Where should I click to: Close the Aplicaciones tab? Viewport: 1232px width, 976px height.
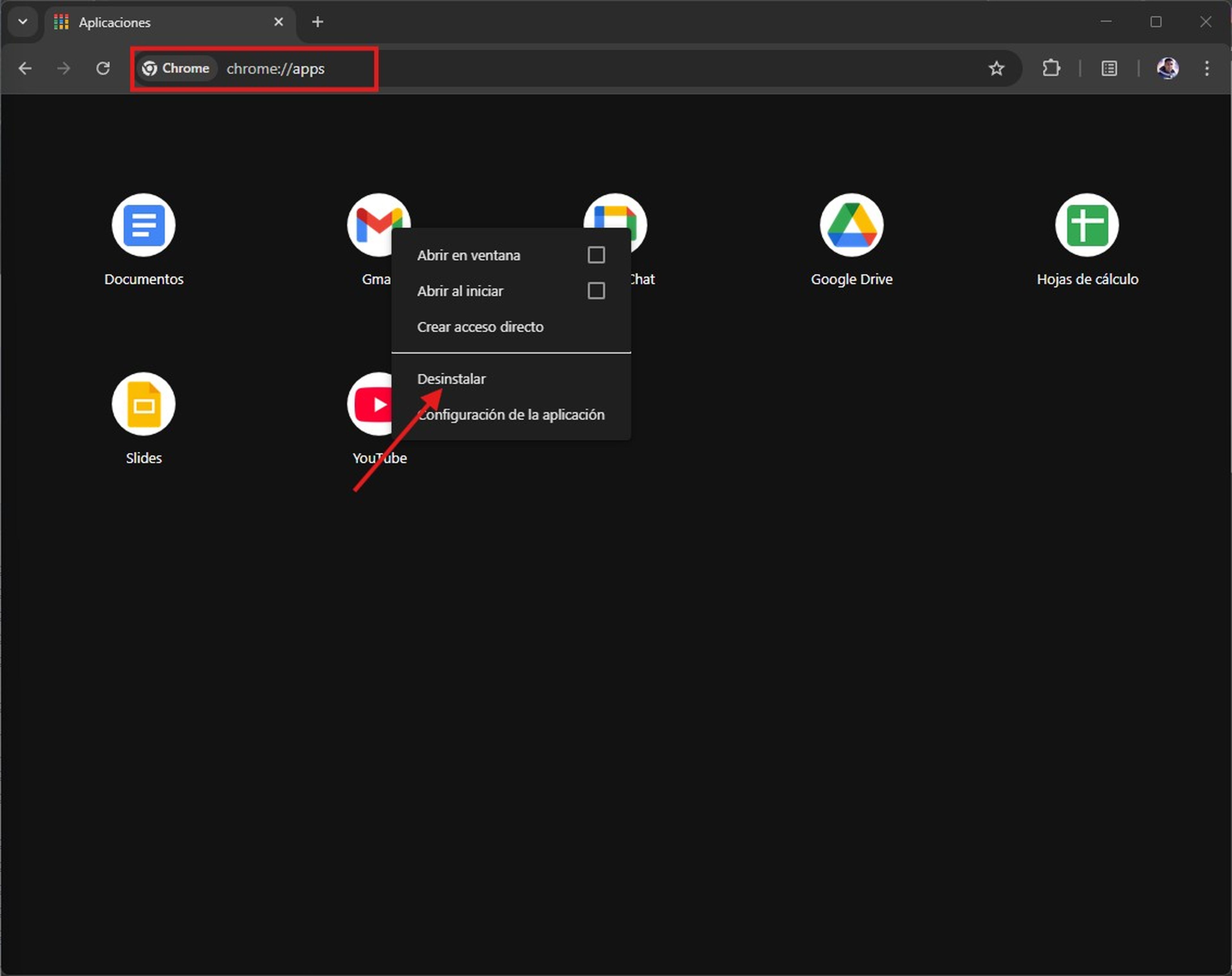[278, 22]
